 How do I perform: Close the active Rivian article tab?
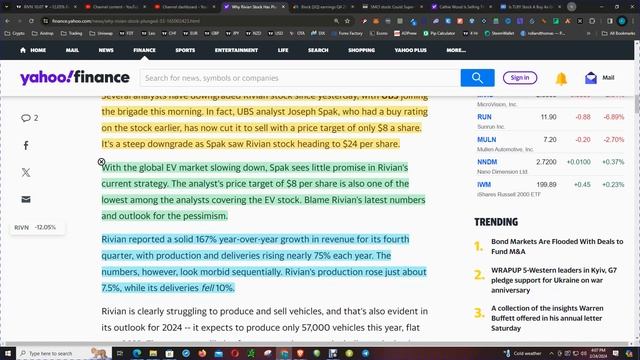(283, 7)
